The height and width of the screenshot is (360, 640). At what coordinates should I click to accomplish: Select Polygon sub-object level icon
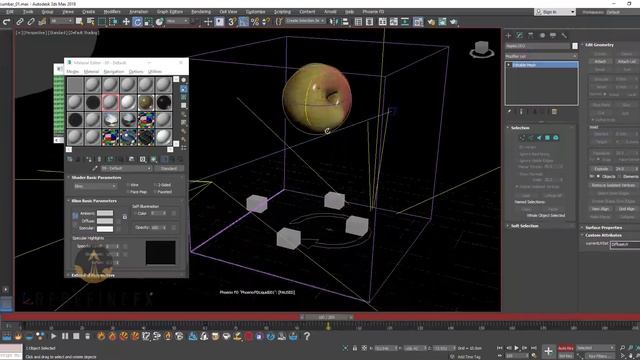coord(547,138)
